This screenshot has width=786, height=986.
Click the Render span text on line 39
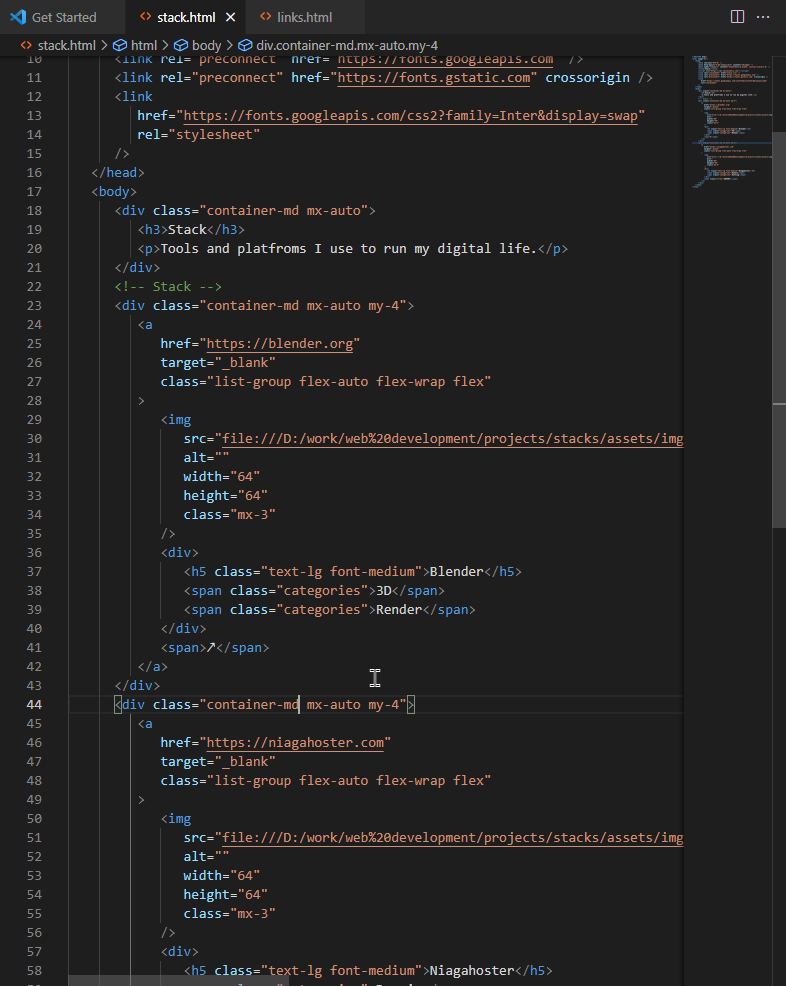click(399, 609)
